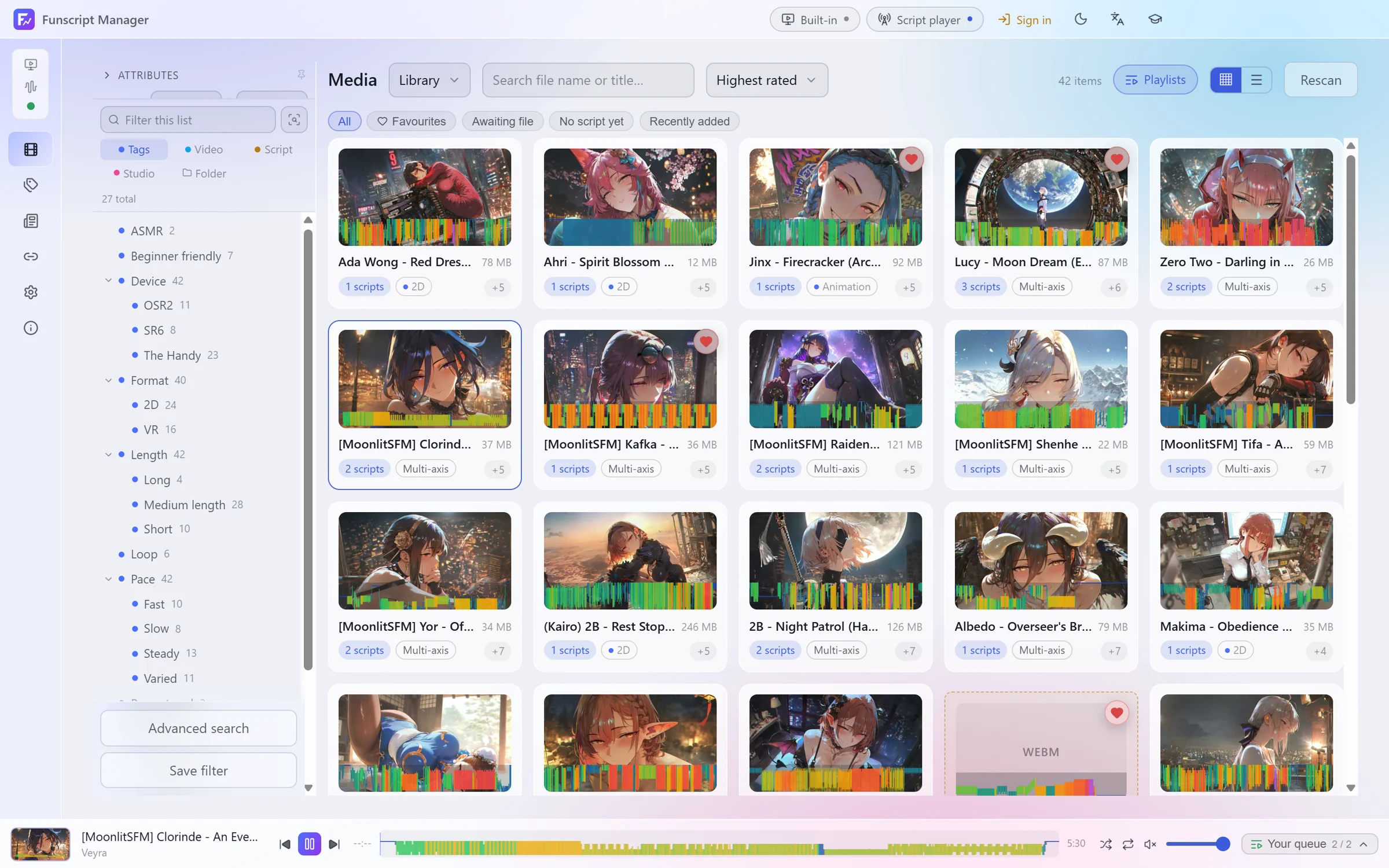Select the Beginner friendly tag
The image size is (1389, 868).
pos(175,256)
